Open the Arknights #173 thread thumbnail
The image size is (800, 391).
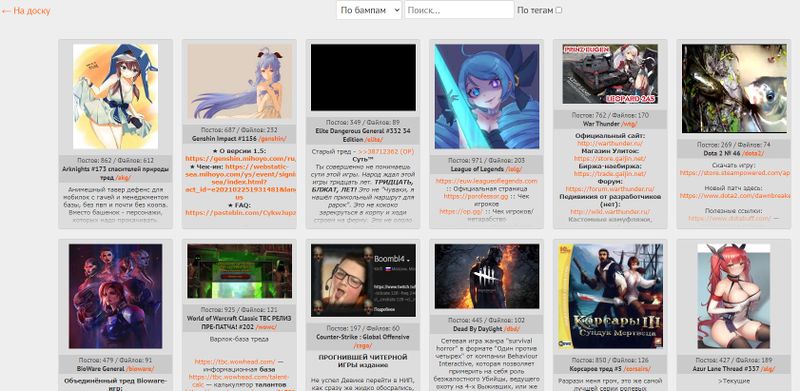pyautogui.click(x=115, y=96)
